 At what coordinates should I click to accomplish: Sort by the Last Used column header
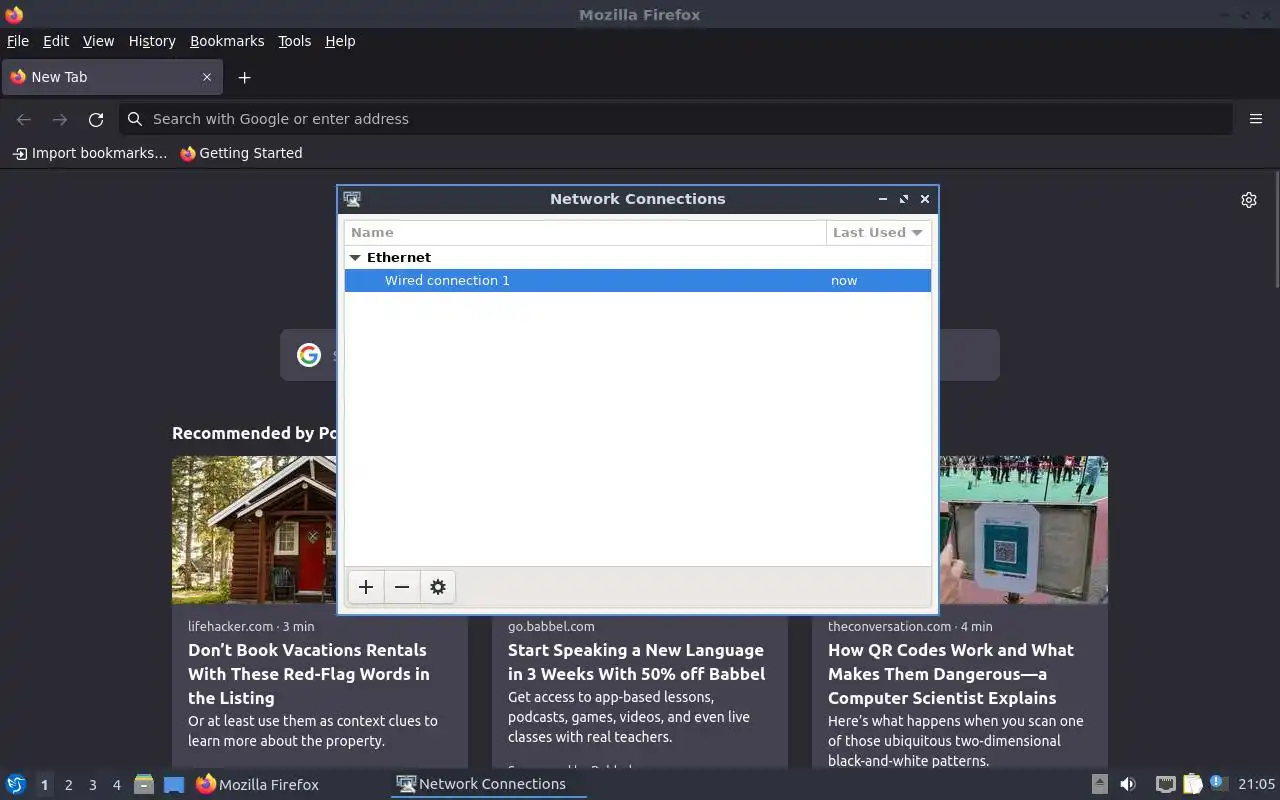point(878,232)
